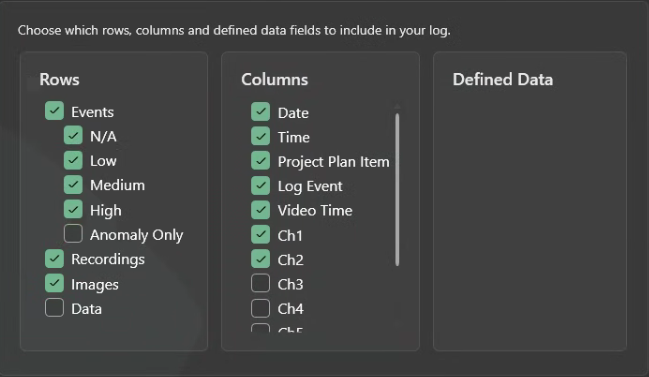Click the Log Event label
This screenshot has height=377, width=649.
point(310,186)
